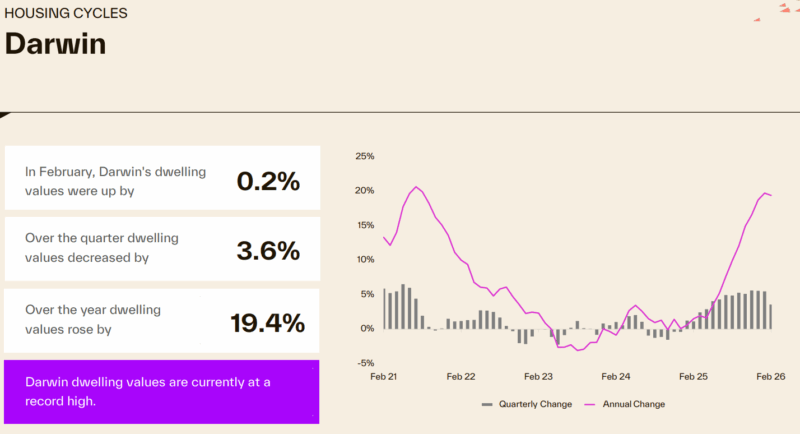Click the HOUSING CYCLES heading
Viewport: 800px width, 434px height.
[x=66, y=15]
